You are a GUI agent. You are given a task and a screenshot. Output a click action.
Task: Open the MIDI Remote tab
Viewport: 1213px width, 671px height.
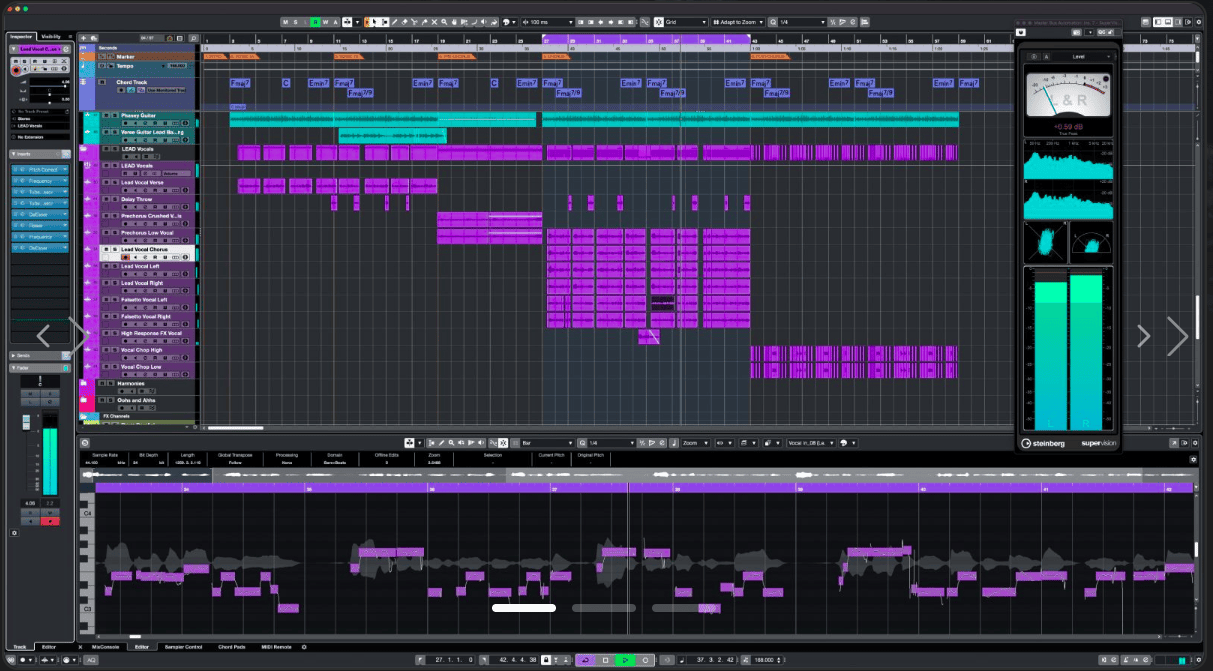276,647
